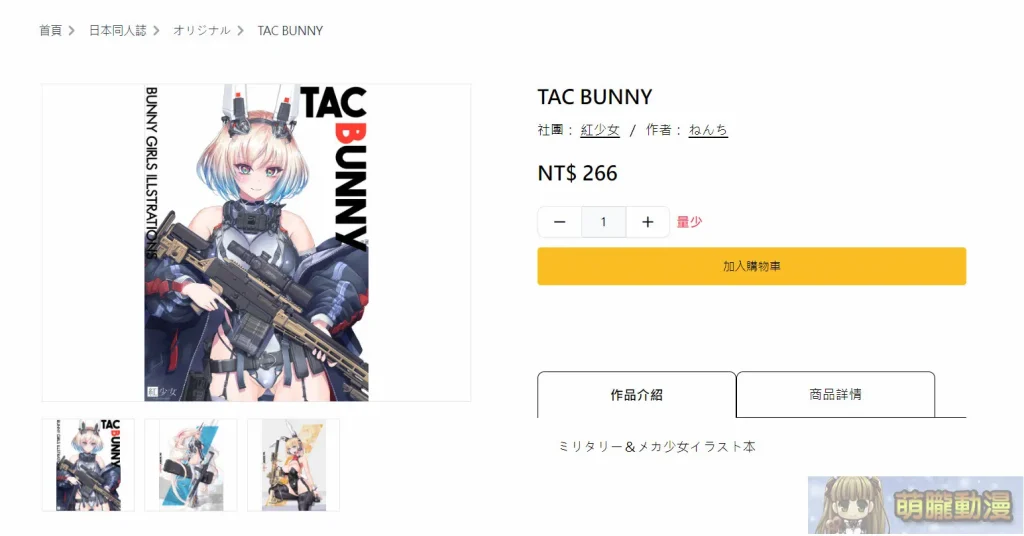This screenshot has width=1024, height=536.
Task: Open the 紅少女 circle link
Action: tap(600, 130)
